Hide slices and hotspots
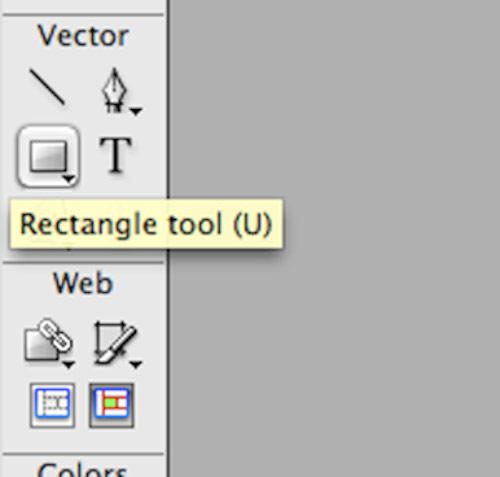The height and width of the screenshot is (477, 500). coord(52,405)
